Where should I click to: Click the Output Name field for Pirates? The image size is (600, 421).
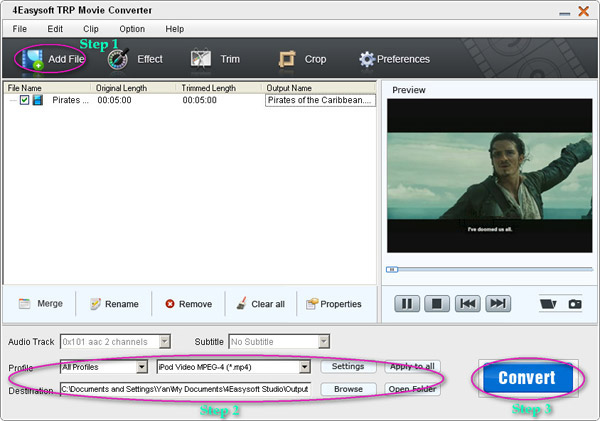coord(320,100)
